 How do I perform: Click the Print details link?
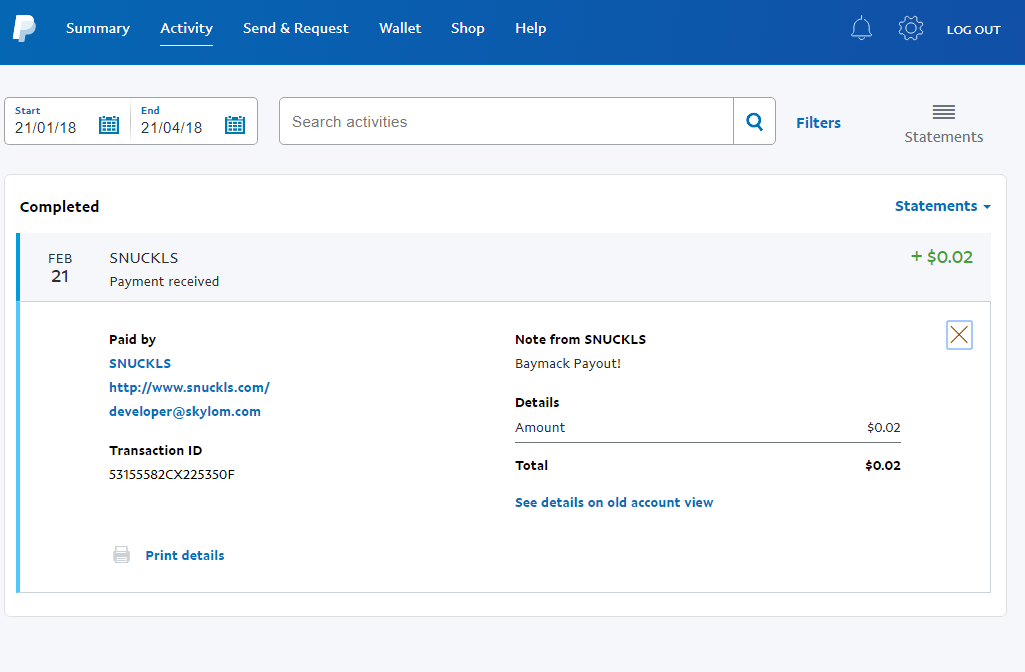185,556
